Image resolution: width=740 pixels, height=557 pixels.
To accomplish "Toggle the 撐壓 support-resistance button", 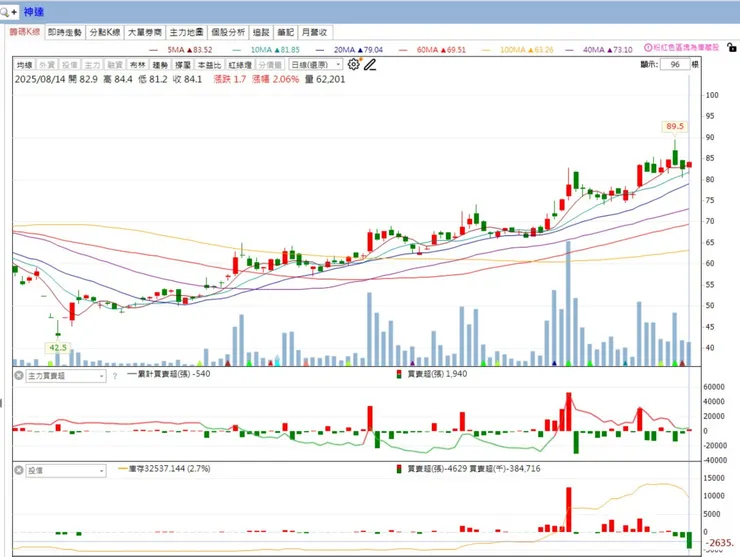I will (183, 65).
